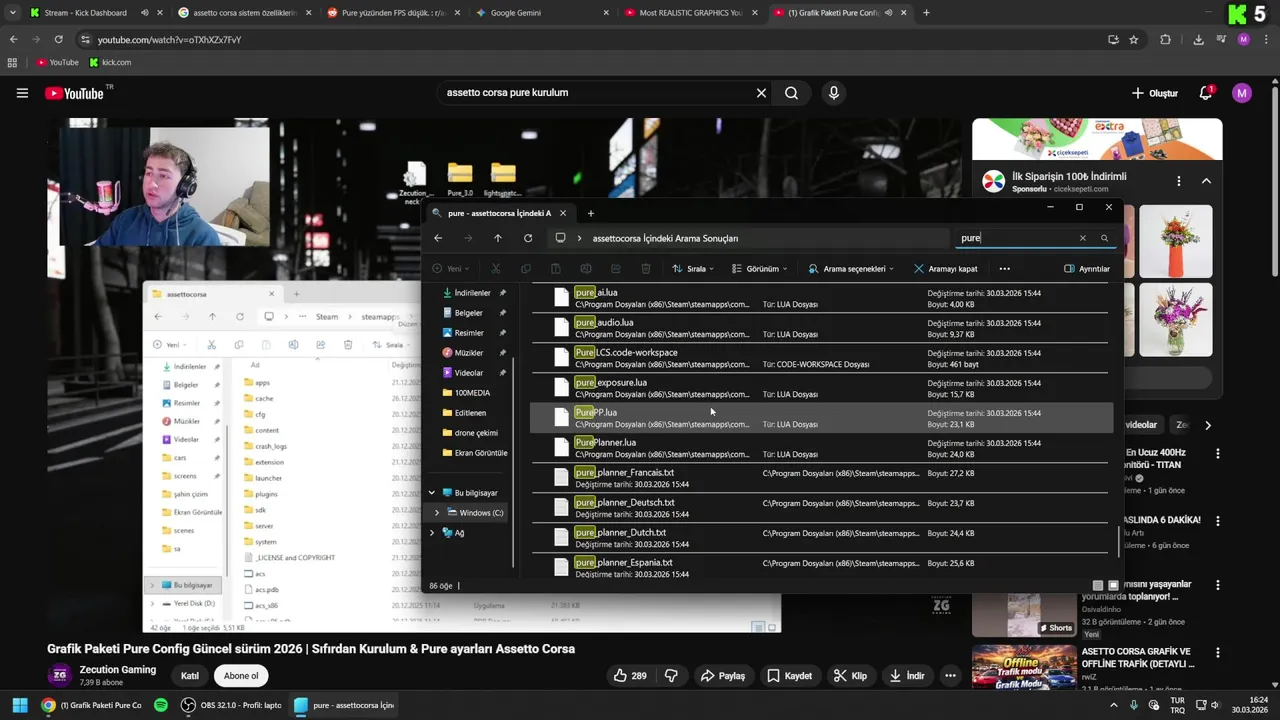Click the address bar showing Arama Sonuçları
This screenshot has height=720, width=1280.
[747, 238]
